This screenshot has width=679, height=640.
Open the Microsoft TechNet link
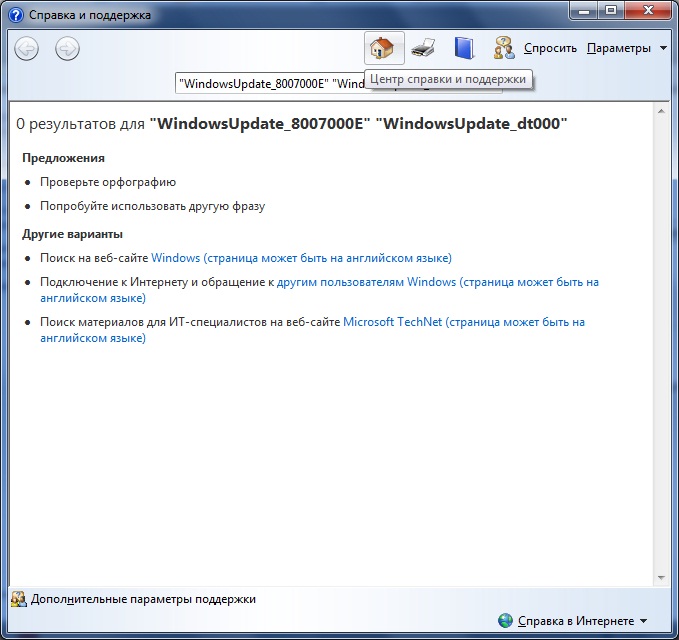(x=312, y=330)
